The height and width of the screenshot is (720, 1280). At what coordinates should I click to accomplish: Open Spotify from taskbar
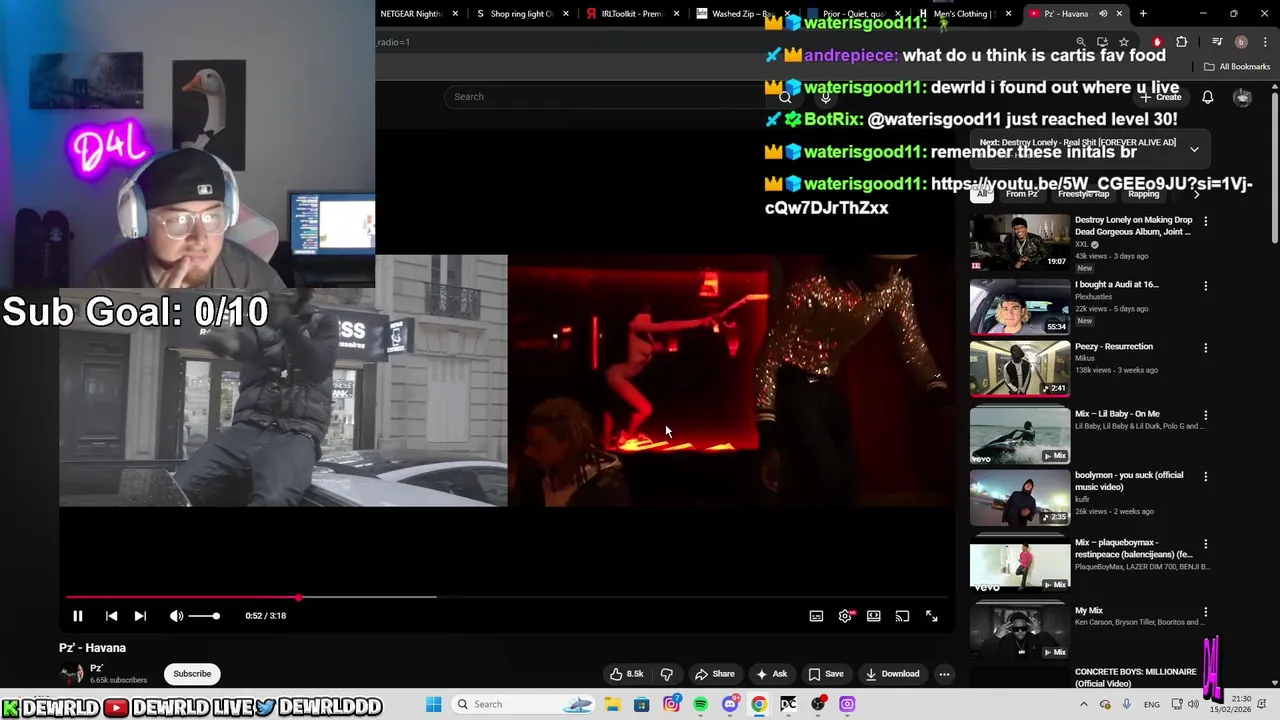point(700,704)
